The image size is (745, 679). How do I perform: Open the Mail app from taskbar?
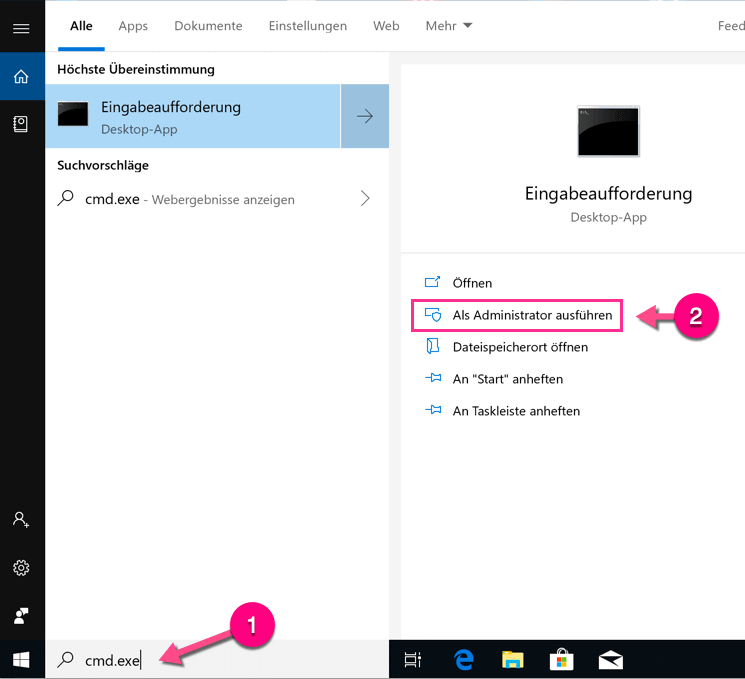611,659
